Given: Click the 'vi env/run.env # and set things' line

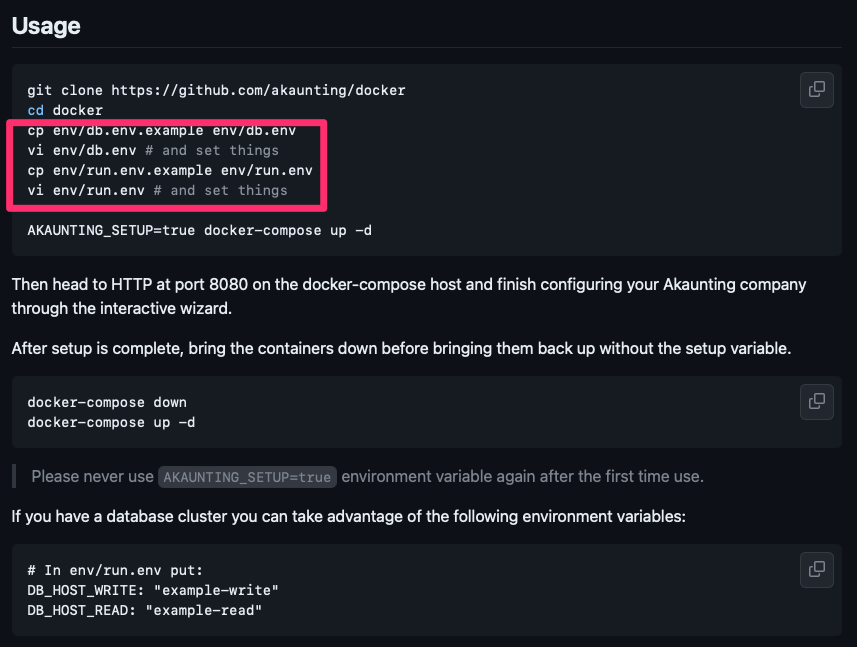Looking at the screenshot, I should [157, 191].
